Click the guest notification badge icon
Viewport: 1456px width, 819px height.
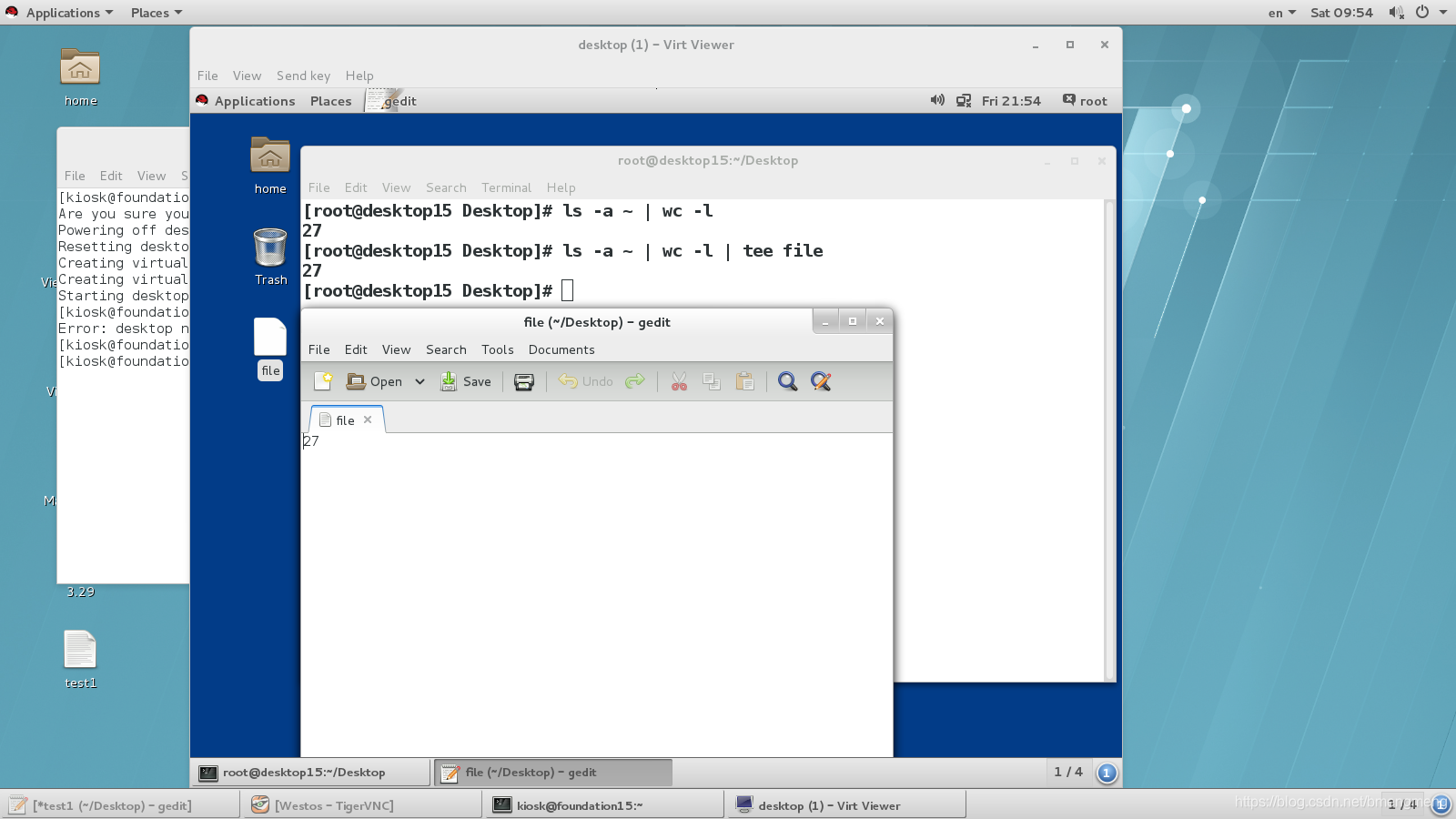[1107, 773]
